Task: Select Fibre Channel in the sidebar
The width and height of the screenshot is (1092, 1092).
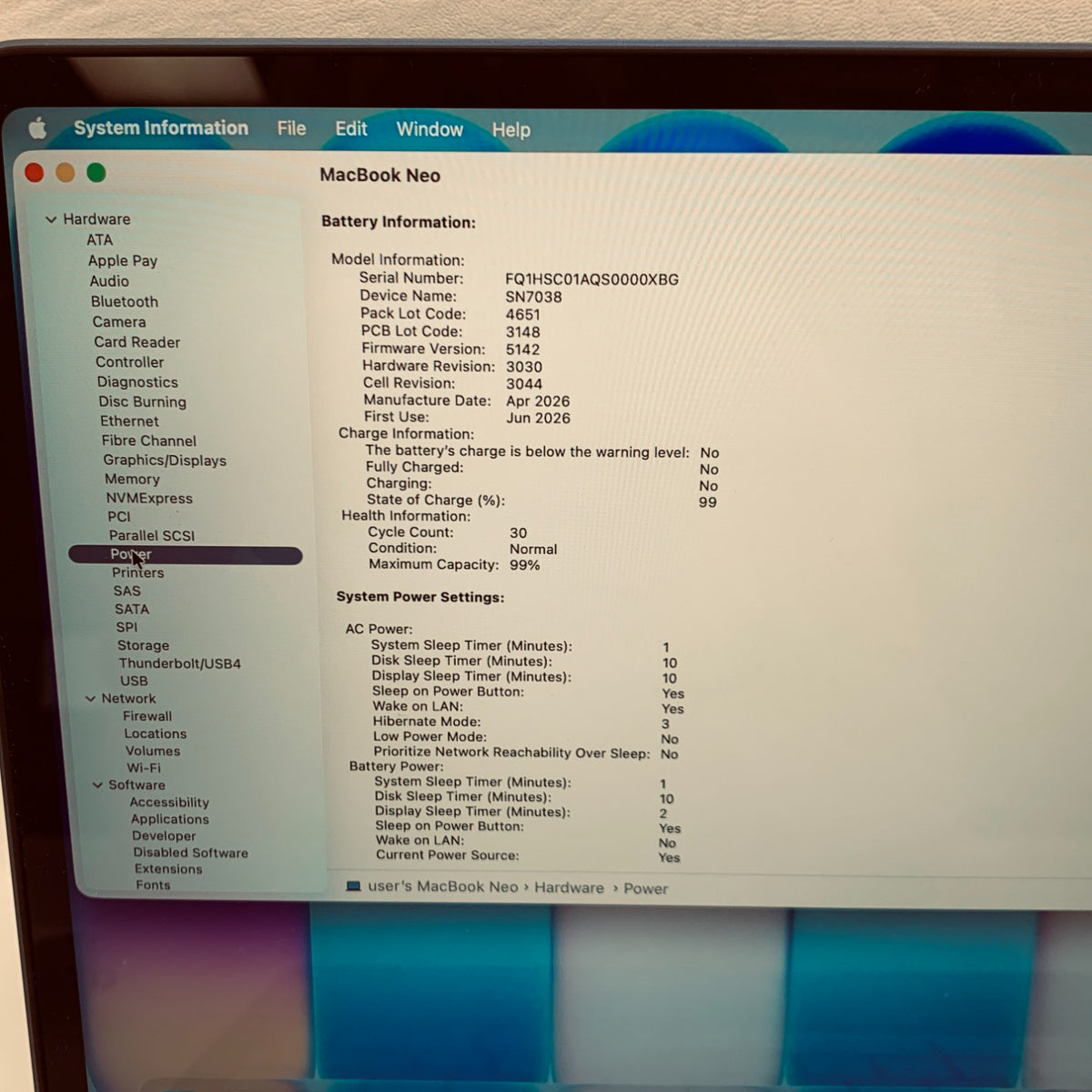Action: (x=148, y=440)
